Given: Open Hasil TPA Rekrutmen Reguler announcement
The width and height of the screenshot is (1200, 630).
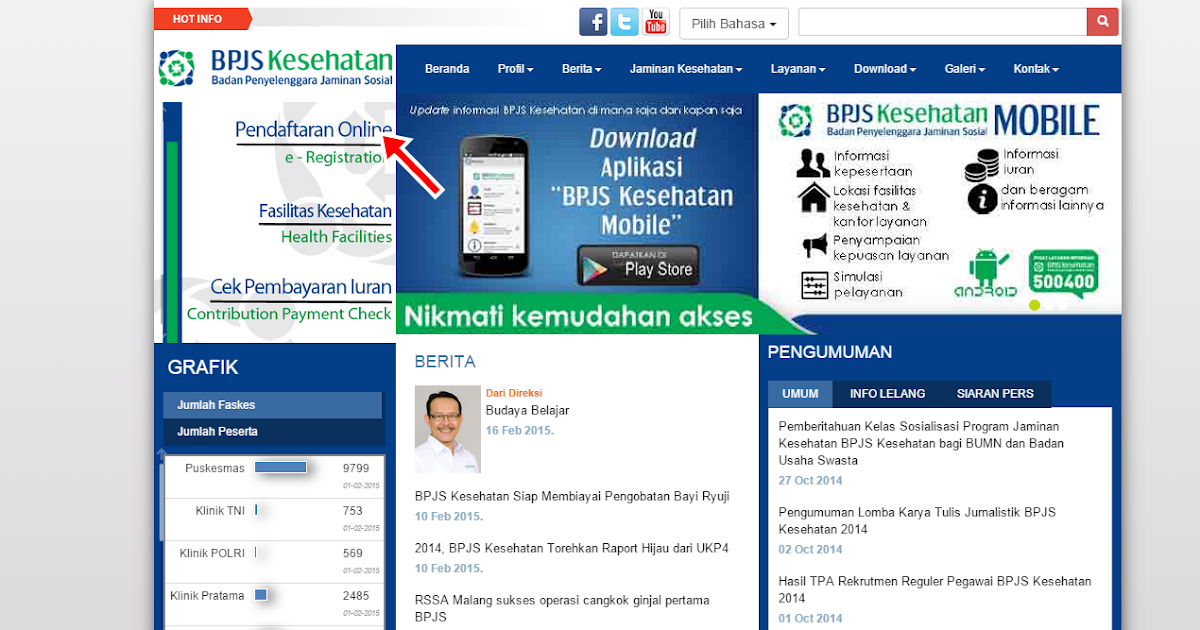Looking at the screenshot, I should coord(935,589).
